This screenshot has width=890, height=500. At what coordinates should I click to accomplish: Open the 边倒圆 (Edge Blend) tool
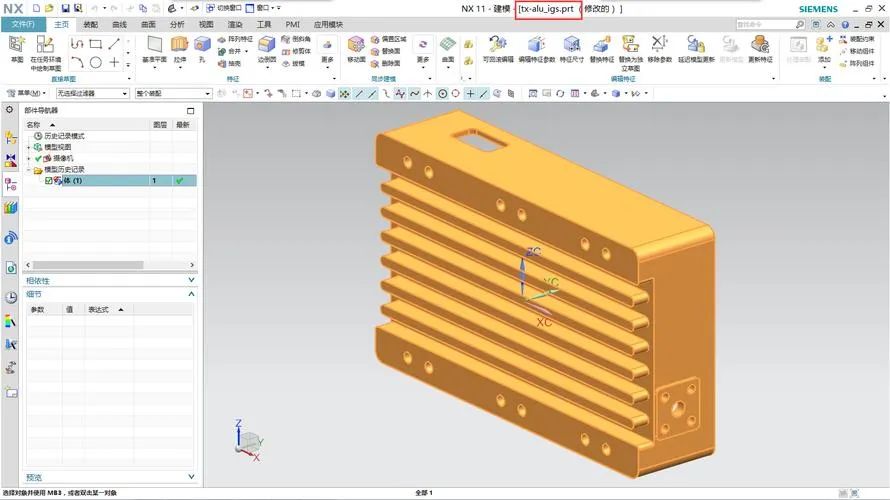(x=267, y=47)
